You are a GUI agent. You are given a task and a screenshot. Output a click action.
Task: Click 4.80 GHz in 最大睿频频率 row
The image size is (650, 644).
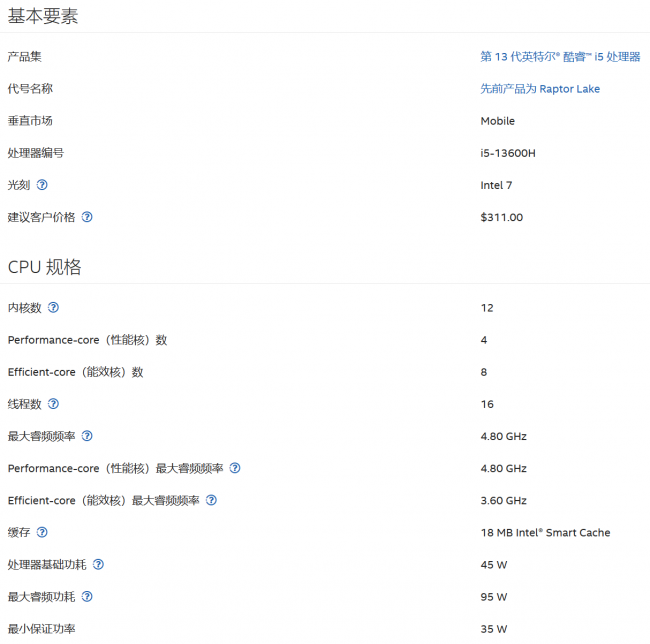coord(504,436)
